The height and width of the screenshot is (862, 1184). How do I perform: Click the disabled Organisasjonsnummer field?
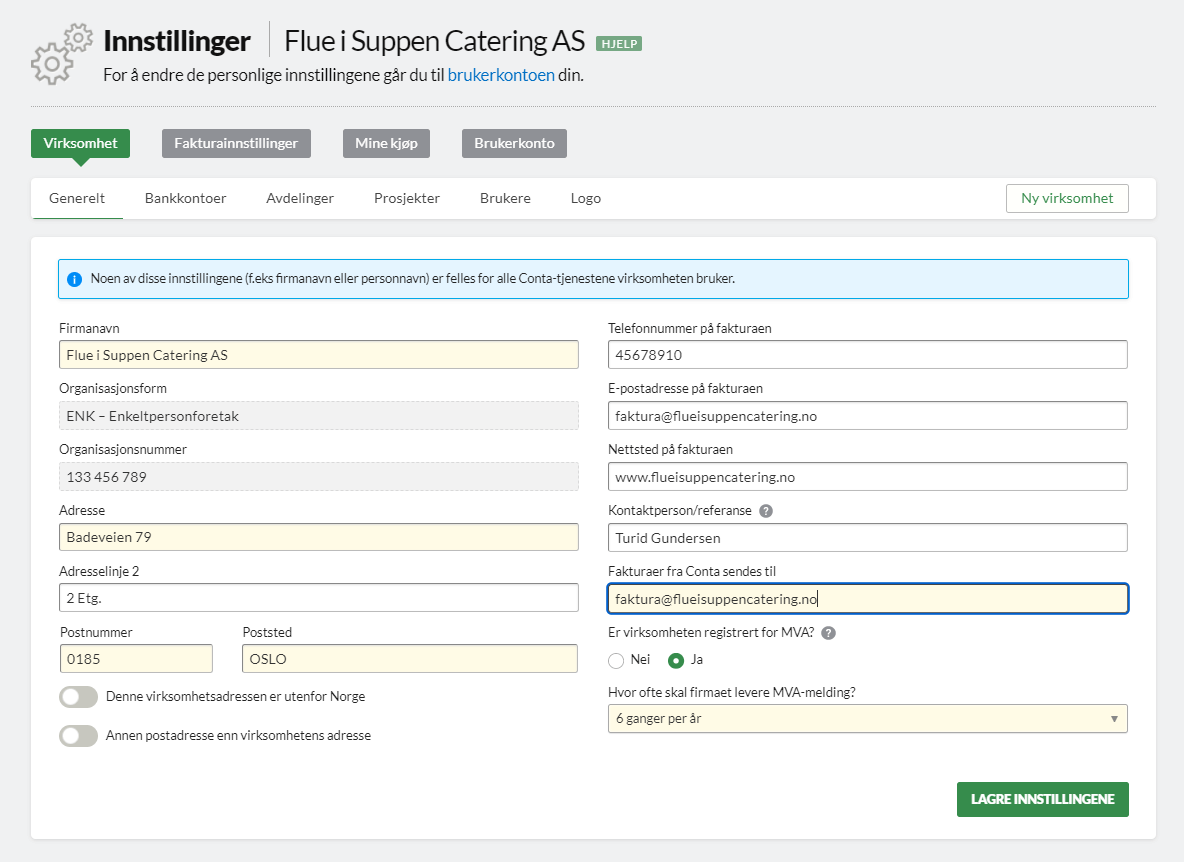point(319,477)
